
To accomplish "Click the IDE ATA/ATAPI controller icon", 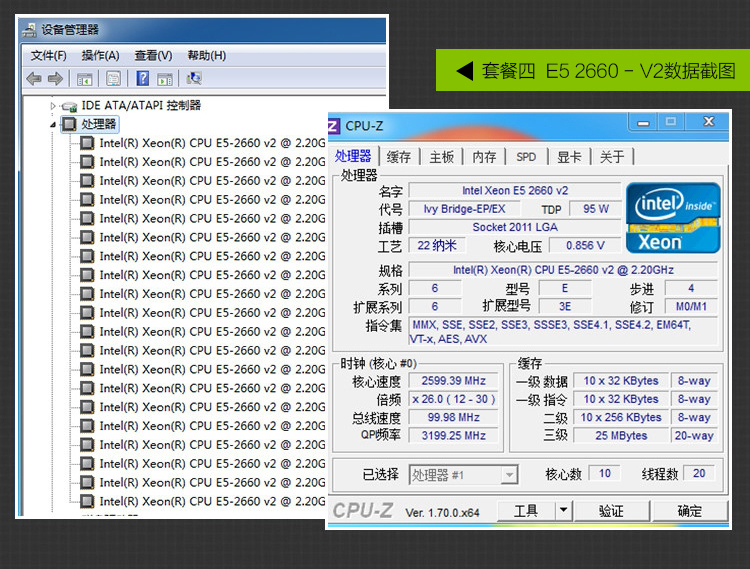I will point(69,106).
